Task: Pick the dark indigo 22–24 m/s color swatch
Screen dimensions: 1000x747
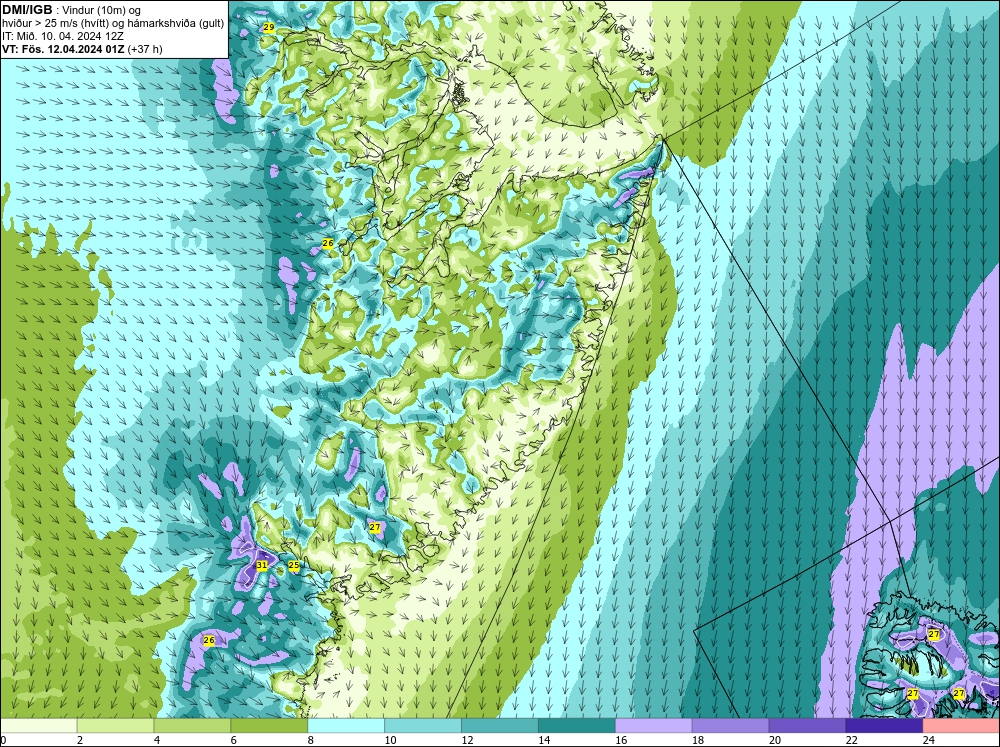Action: (884, 725)
